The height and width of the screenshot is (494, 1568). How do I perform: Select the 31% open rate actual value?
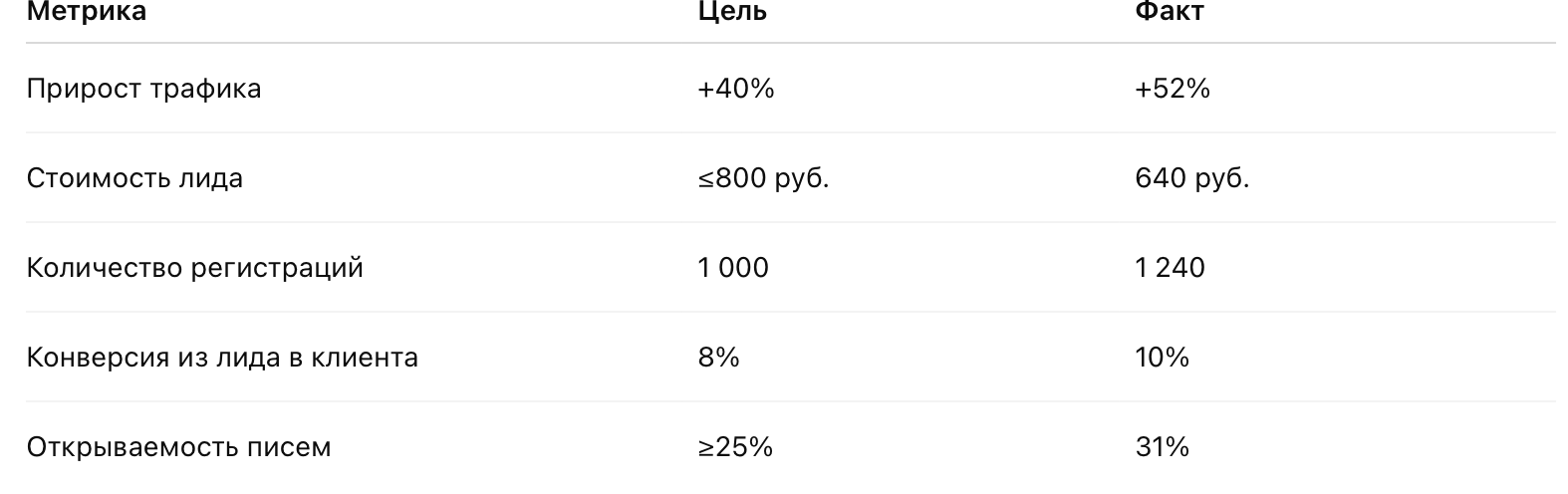pos(1162,447)
